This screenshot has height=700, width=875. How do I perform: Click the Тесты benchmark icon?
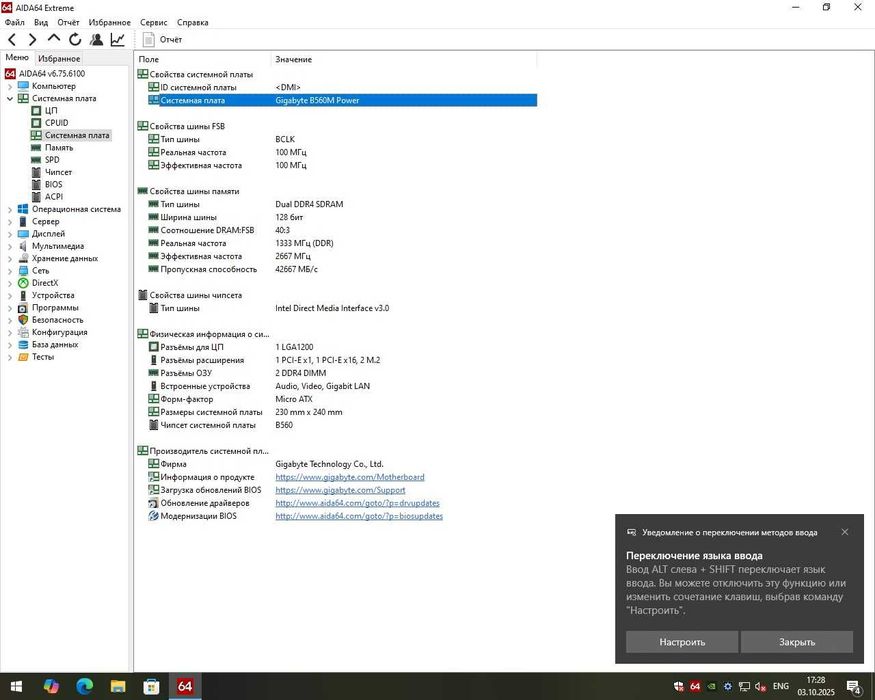[23, 357]
